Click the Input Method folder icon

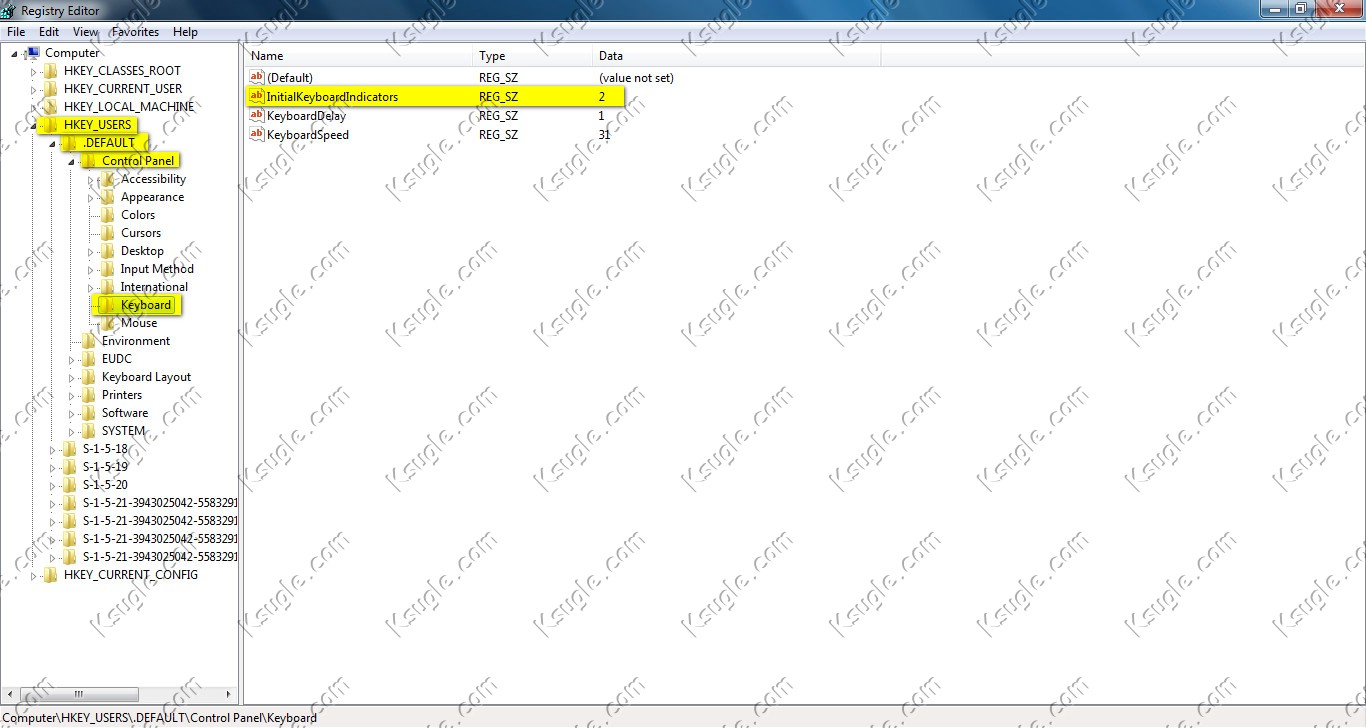point(108,269)
